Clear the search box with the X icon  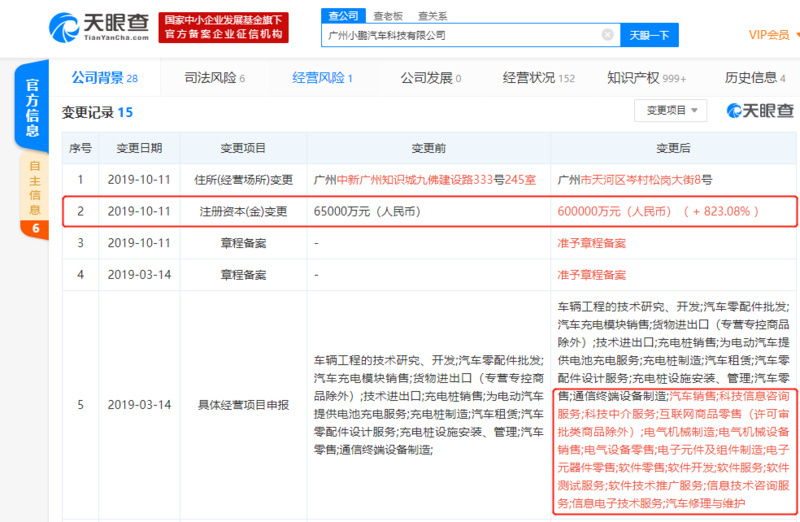(x=607, y=35)
